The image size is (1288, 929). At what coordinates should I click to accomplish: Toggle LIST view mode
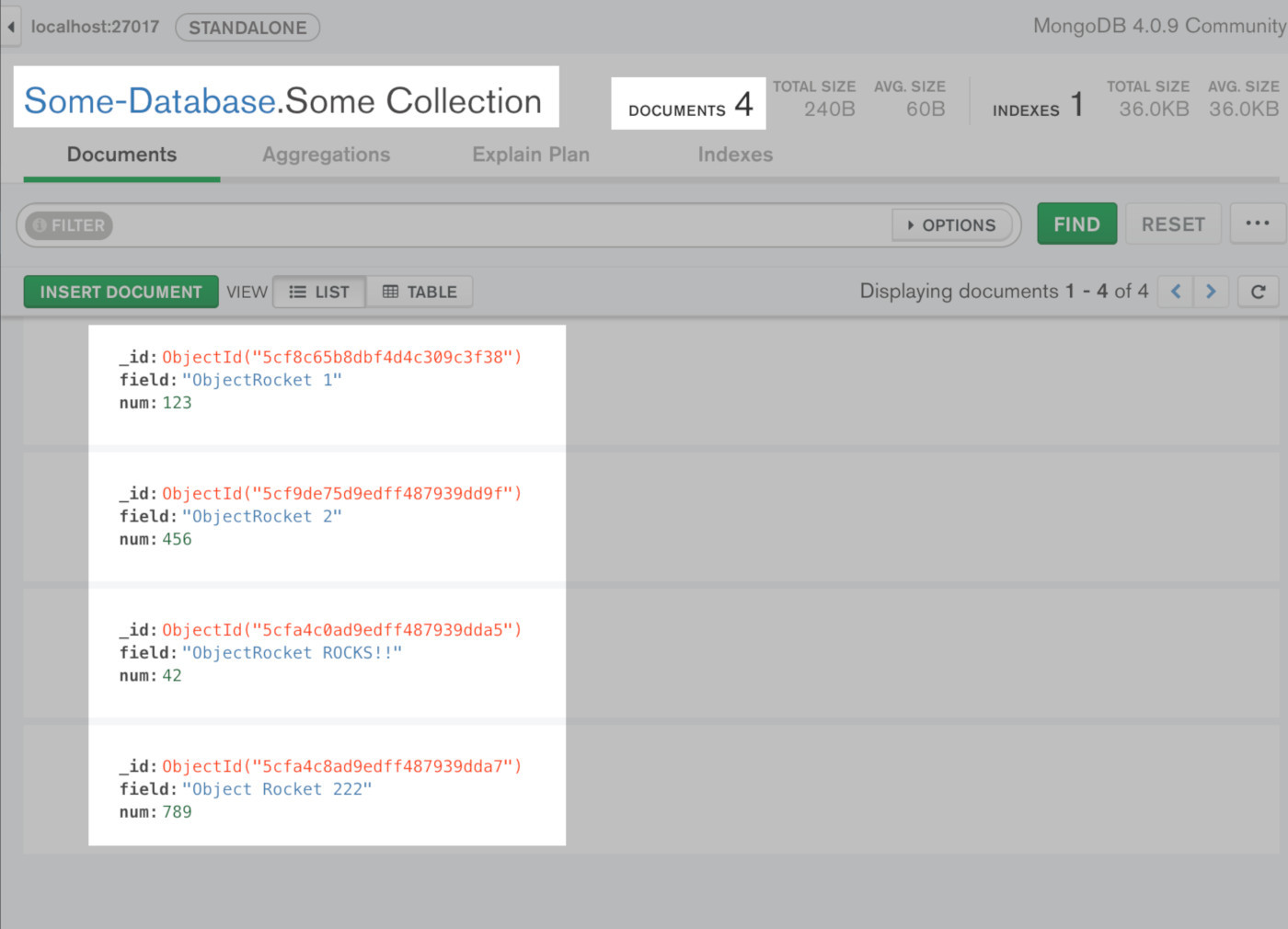[318, 292]
